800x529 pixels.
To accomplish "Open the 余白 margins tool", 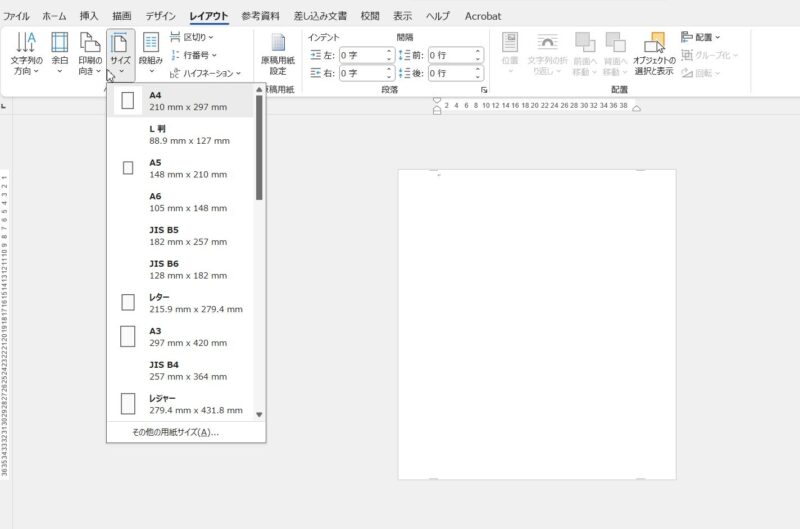I will [x=60, y=53].
